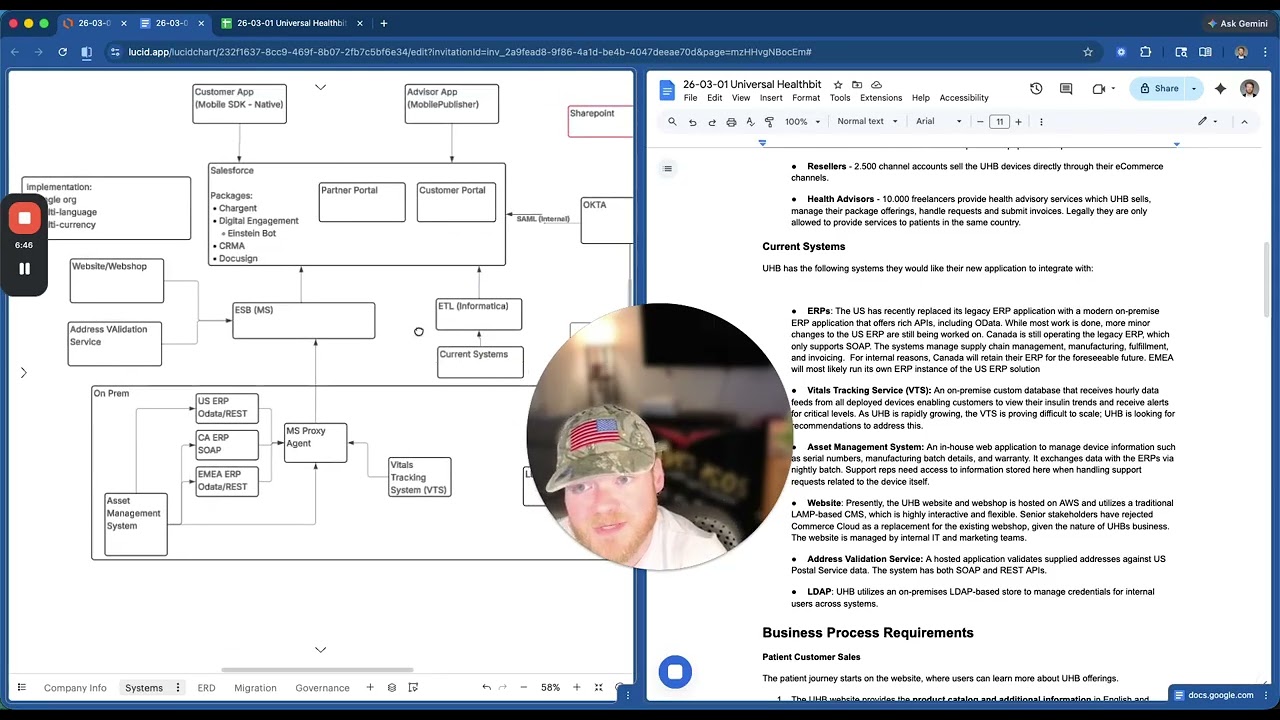Viewport: 1280px width, 720px height.
Task: Activate paint format tool in Docs
Action: [769, 122]
